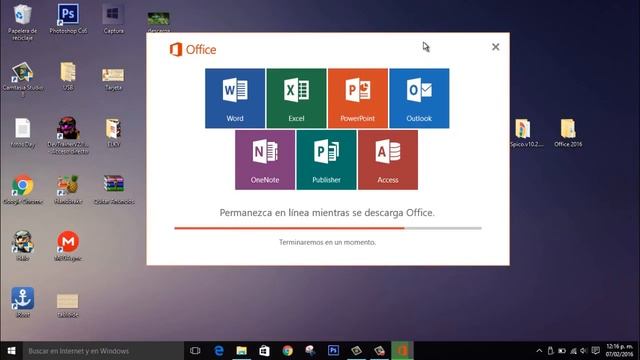Open Microsoft Edge from the taskbar

click(x=219, y=351)
